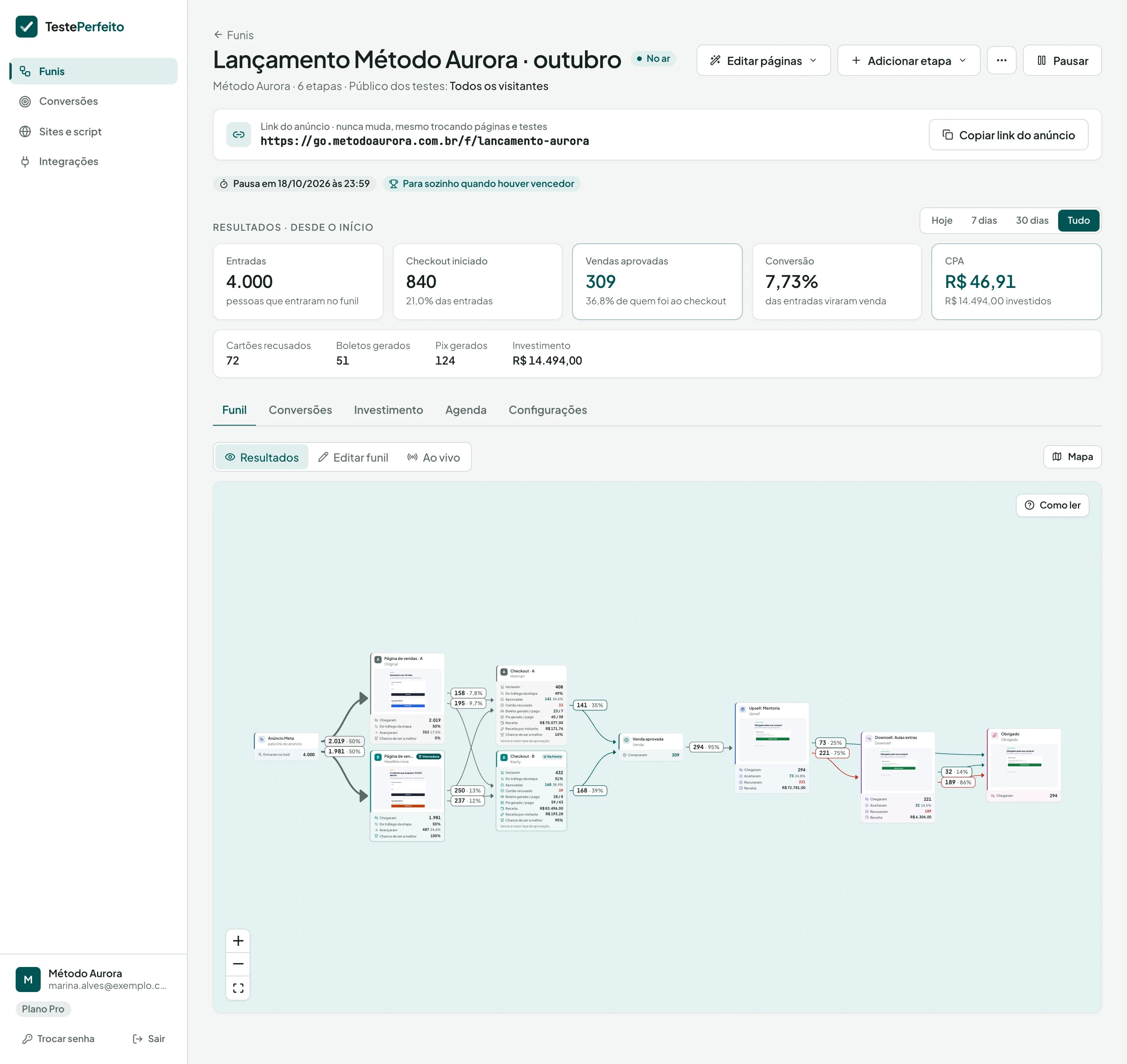Open the Conversões sidebar item
The image size is (1127, 1064).
click(x=94, y=101)
